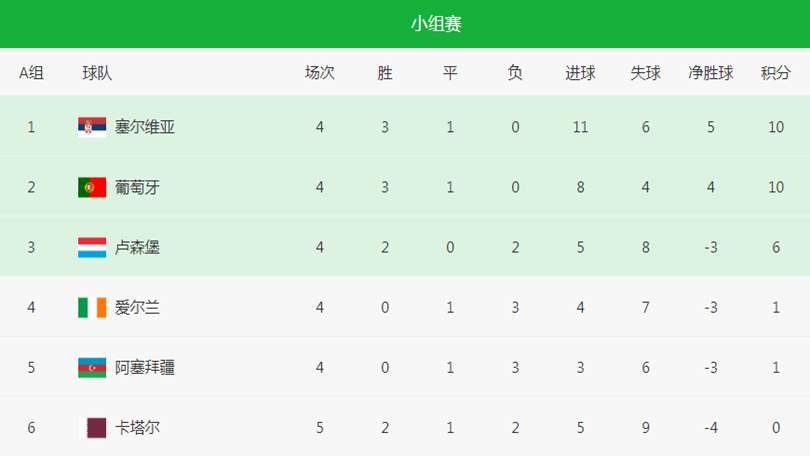Click the 净胜球 column header
Image resolution: width=810 pixels, height=456 pixels.
[x=711, y=73]
